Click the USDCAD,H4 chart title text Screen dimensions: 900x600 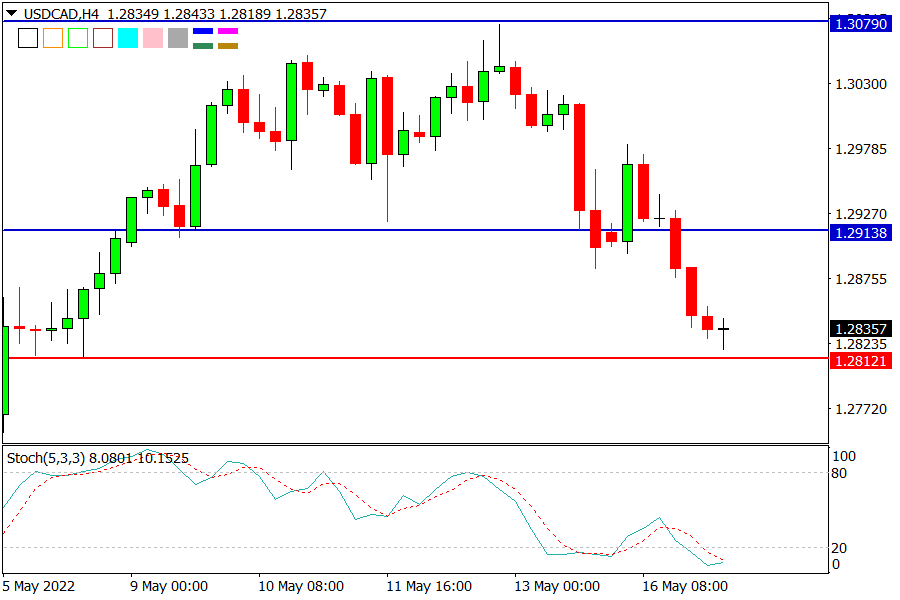tap(61, 14)
